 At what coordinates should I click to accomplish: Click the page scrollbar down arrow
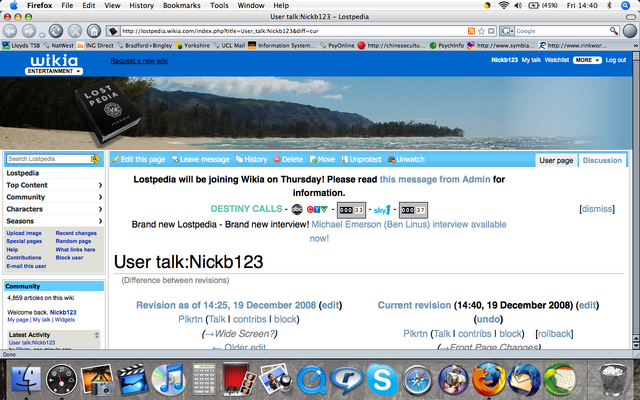click(x=636, y=345)
